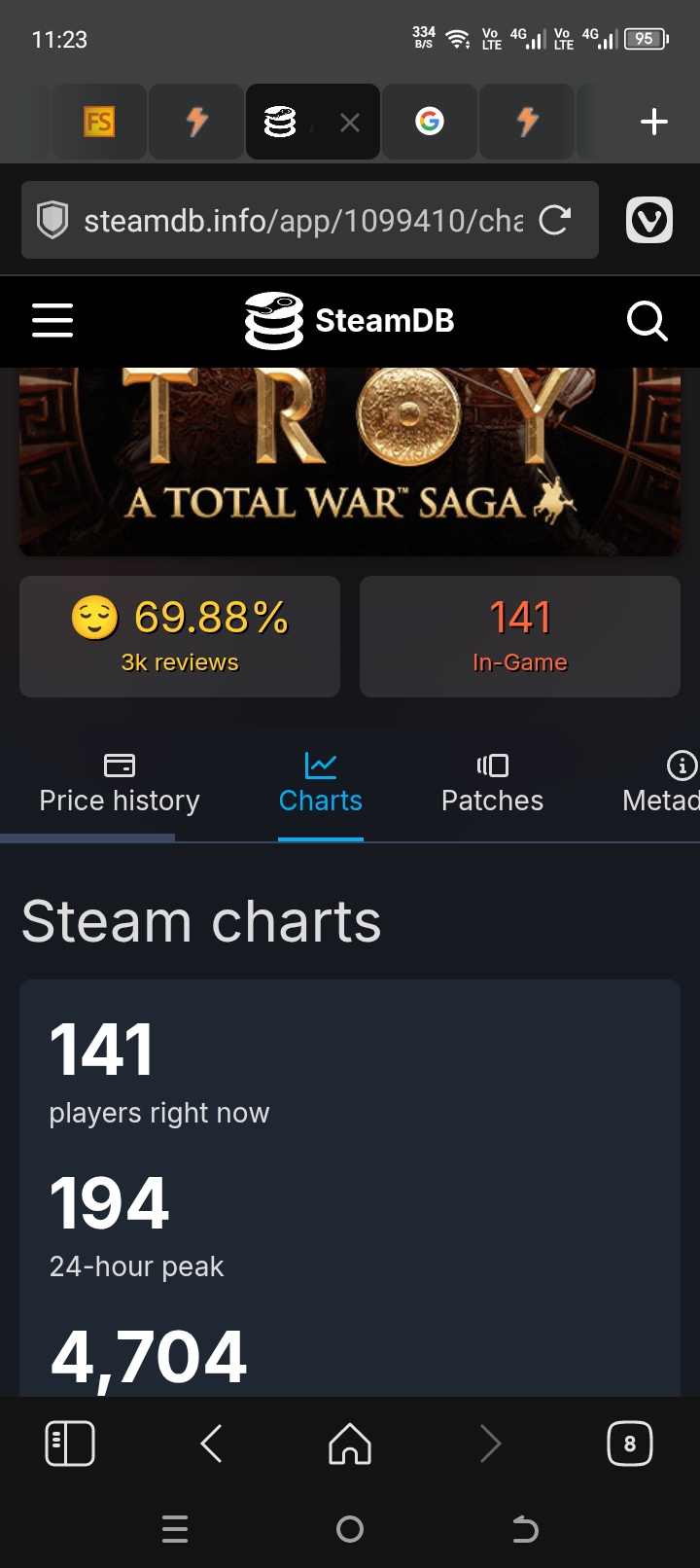Toggle the browser side panel icon
Screen dimensions: 700x1568
[70, 1443]
